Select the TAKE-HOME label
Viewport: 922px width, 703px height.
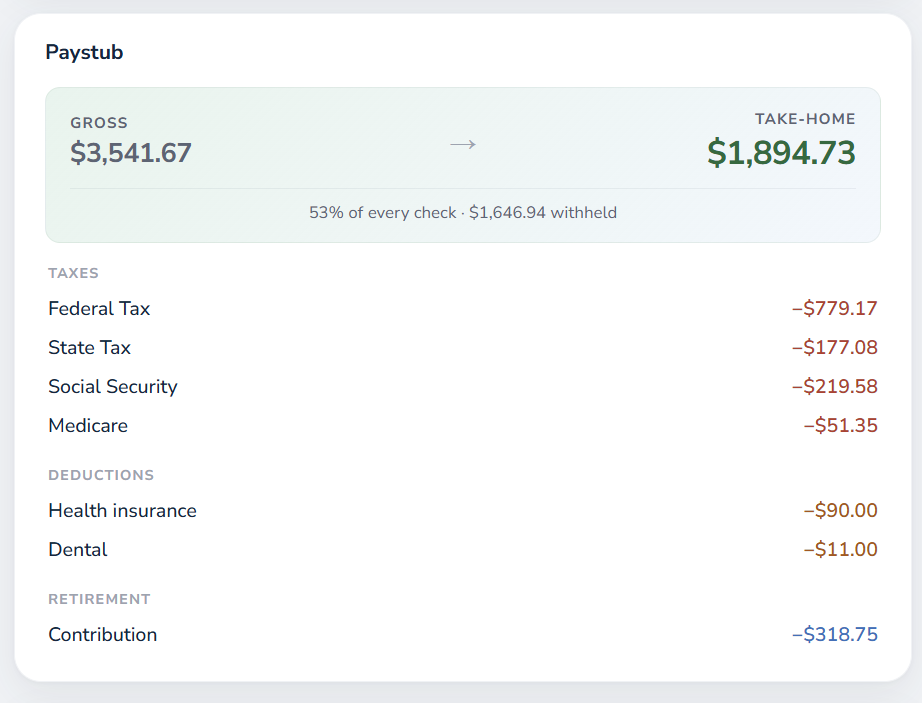(x=805, y=119)
